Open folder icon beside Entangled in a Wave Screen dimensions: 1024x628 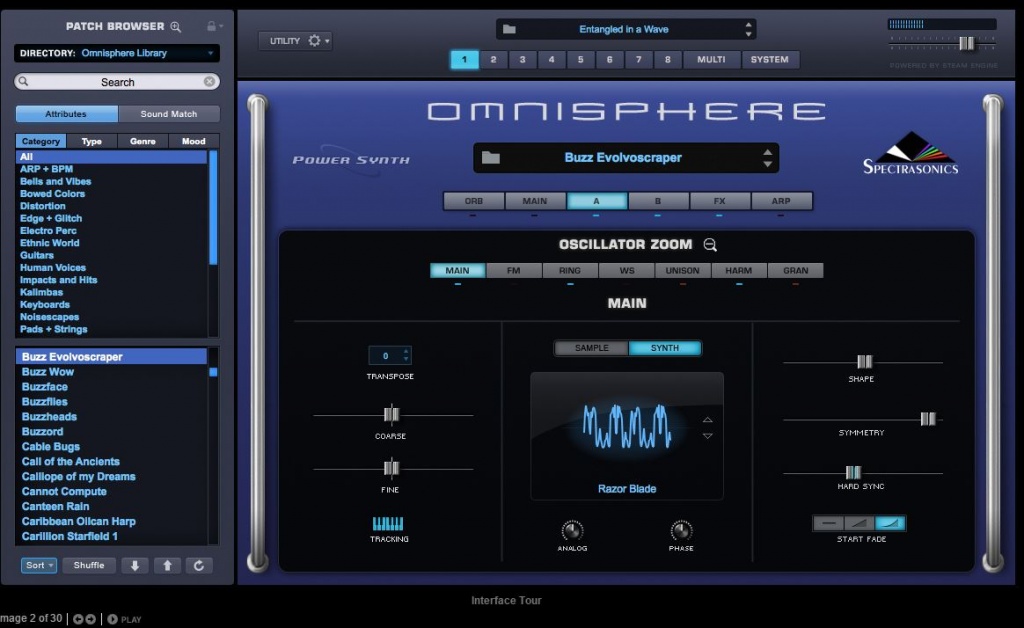[x=509, y=29]
